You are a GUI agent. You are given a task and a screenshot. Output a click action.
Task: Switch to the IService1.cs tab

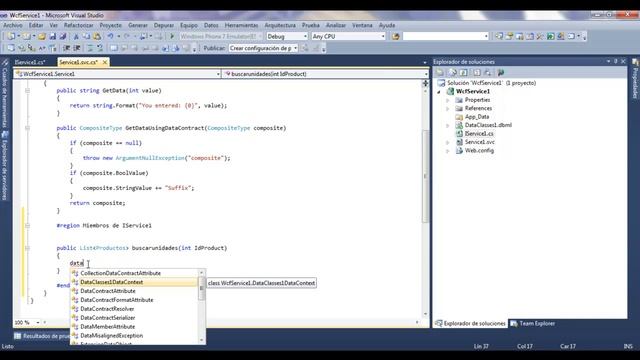click(x=30, y=62)
